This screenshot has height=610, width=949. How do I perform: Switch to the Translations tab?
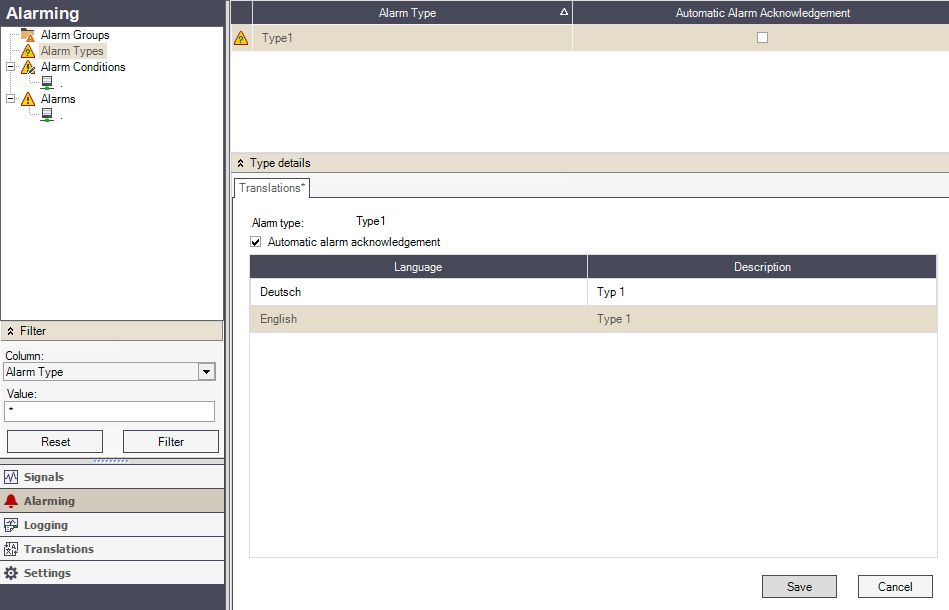[273, 188]
